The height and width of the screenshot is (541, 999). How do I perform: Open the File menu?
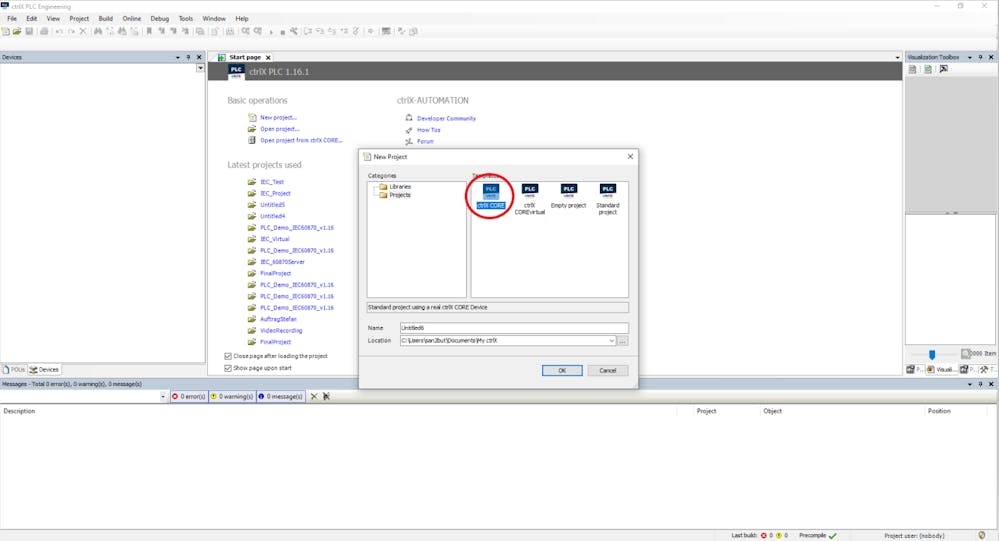pos(12,18)
